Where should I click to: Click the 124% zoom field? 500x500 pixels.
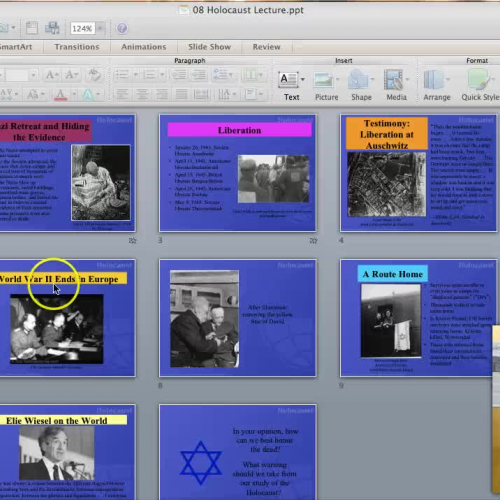(82, 28)
